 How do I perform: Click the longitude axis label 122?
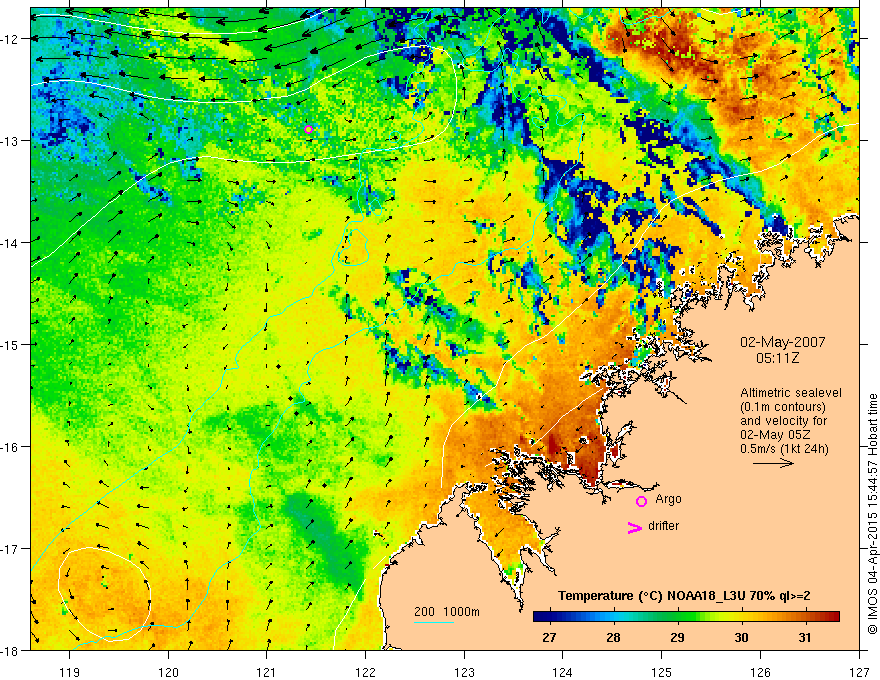pyautogui.click(x=365, y=672)
